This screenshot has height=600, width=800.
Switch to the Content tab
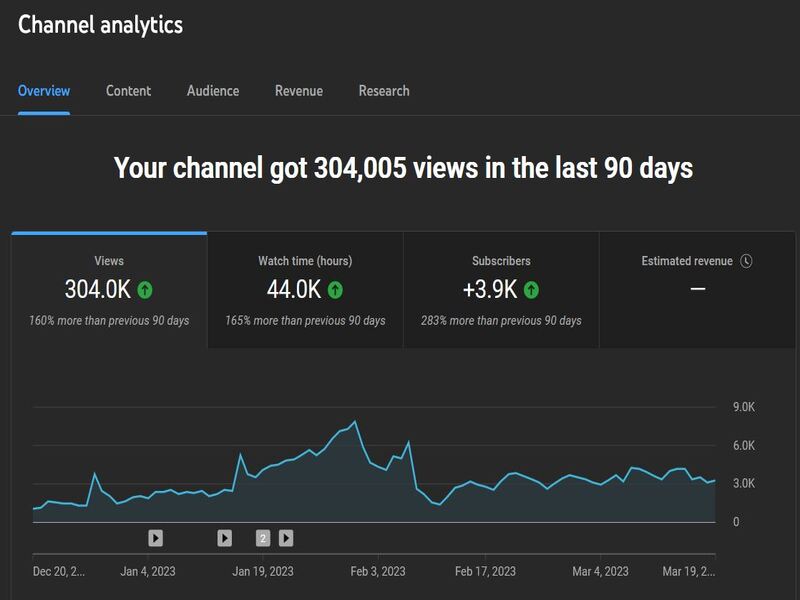click(128, 91)
